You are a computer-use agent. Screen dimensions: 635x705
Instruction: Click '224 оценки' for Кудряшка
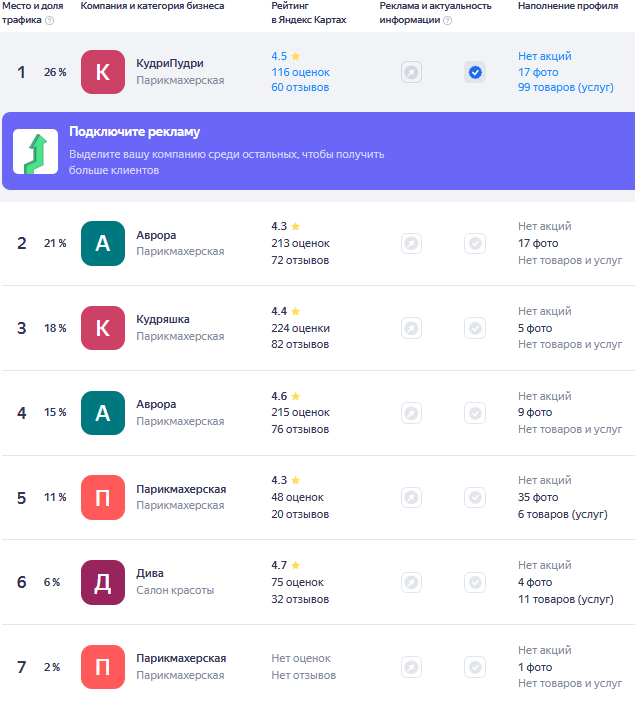pos(300,328)
